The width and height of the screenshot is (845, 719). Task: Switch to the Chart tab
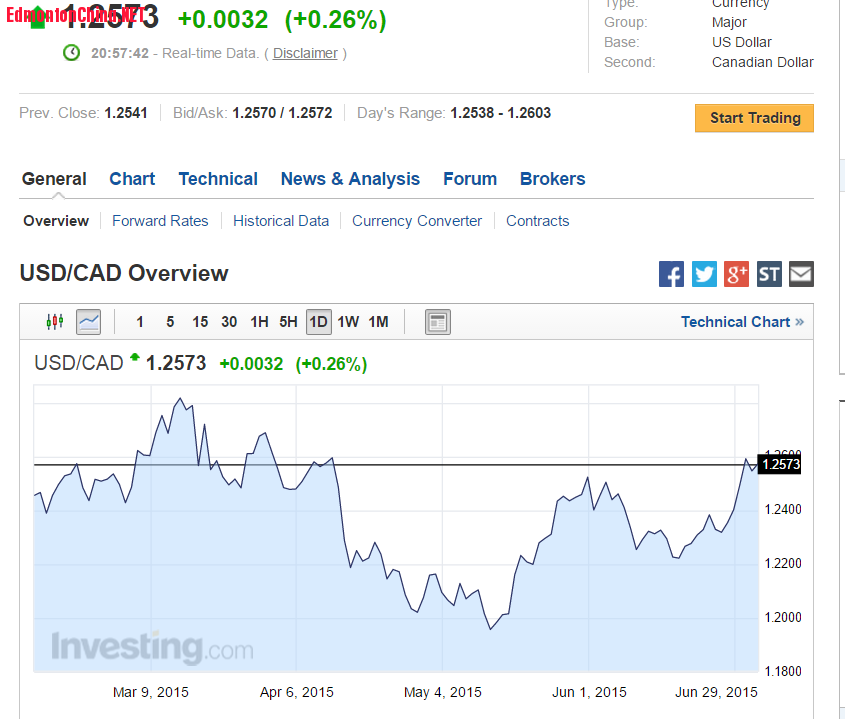(132, 179)
